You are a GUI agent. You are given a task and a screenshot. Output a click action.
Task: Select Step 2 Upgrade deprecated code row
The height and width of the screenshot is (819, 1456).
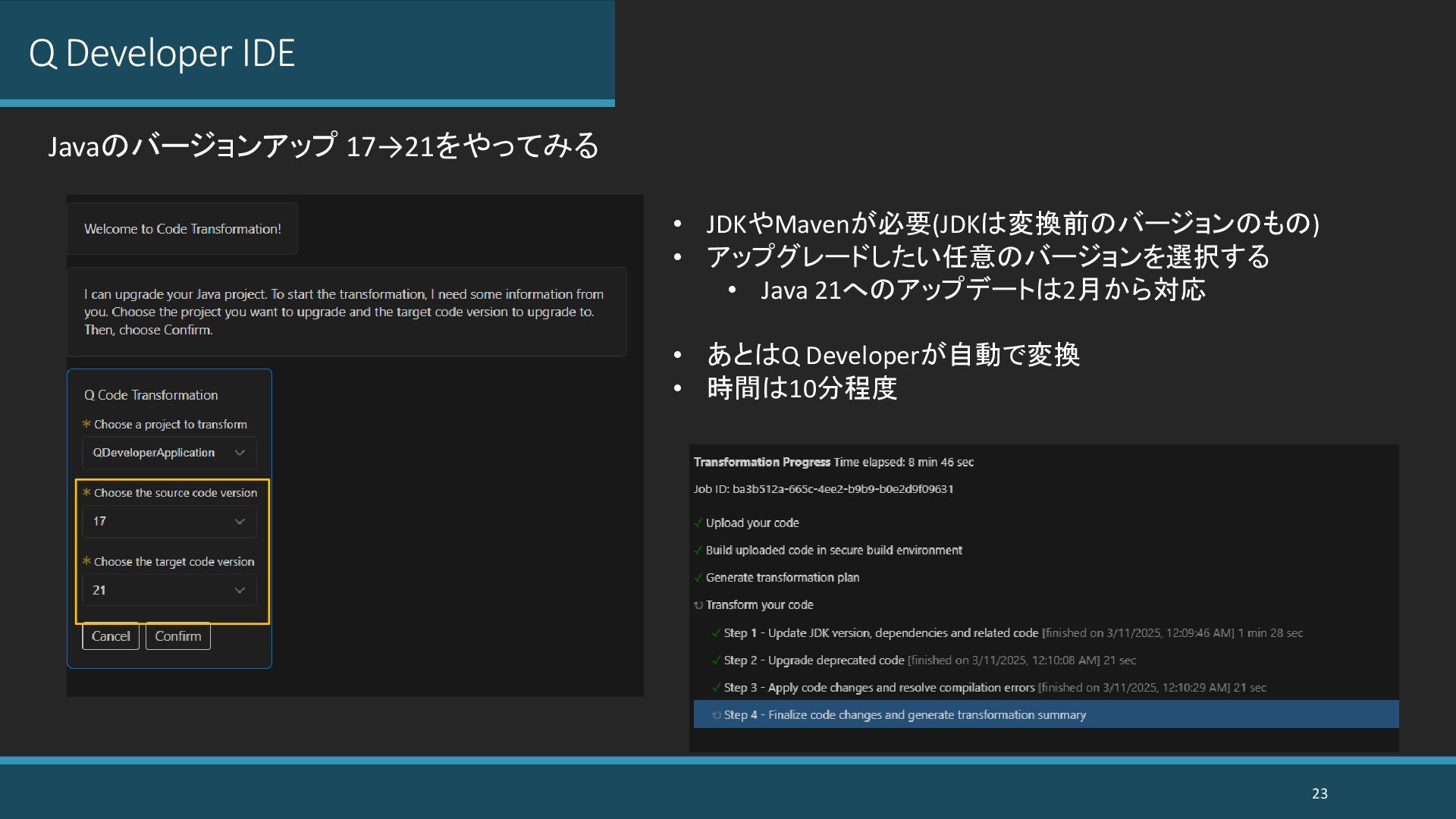click(929, 661)
